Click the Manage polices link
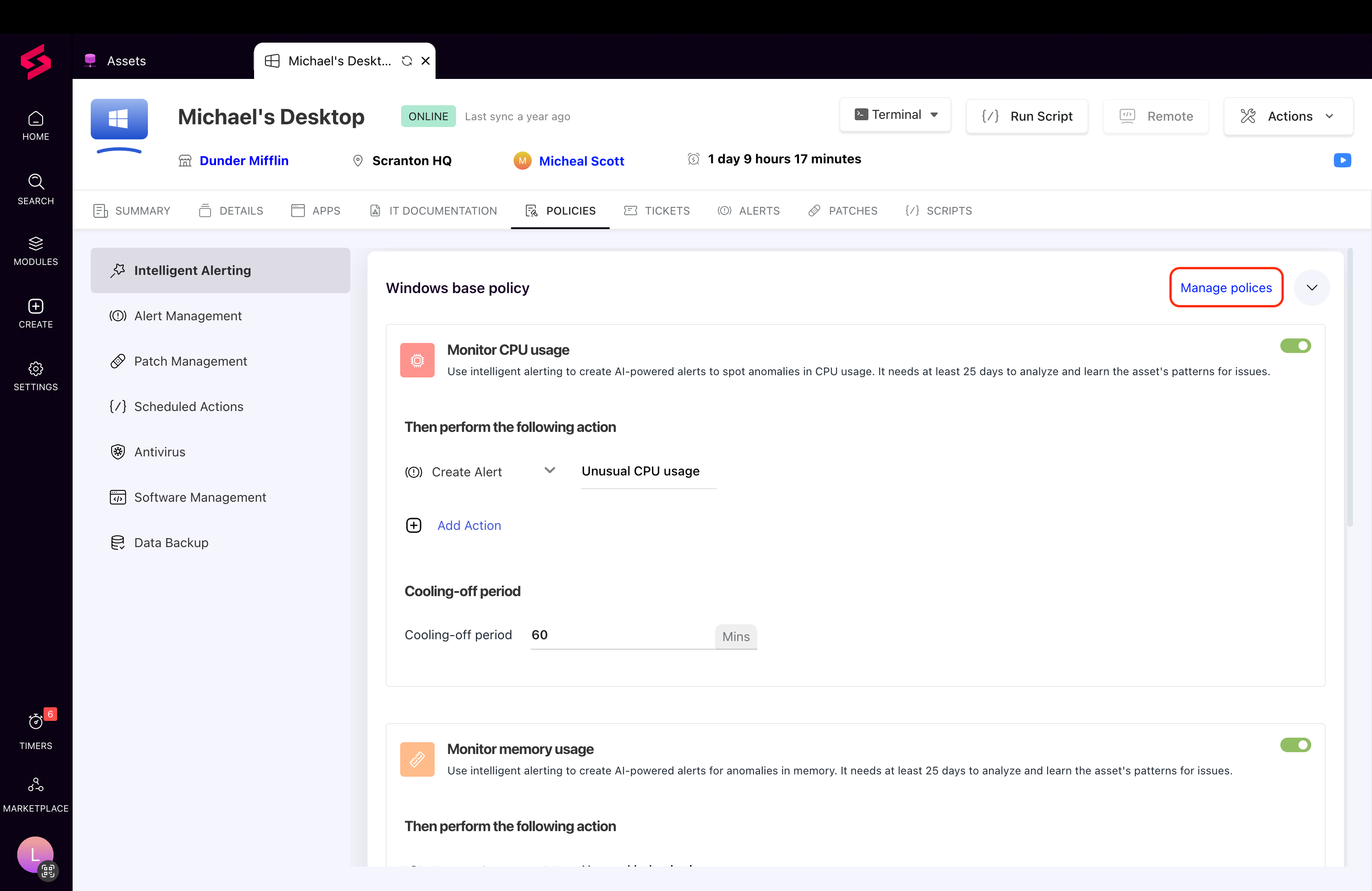 tap(1225, 288)
